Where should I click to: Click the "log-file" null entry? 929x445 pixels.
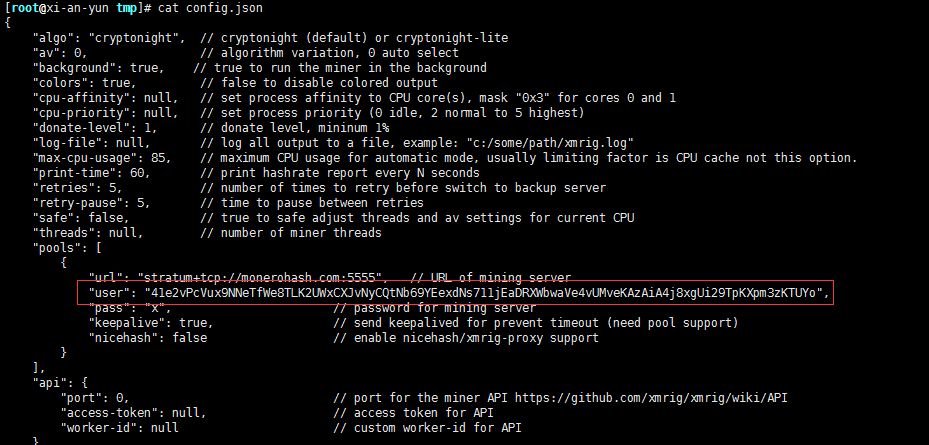click(x=133, y=143)
